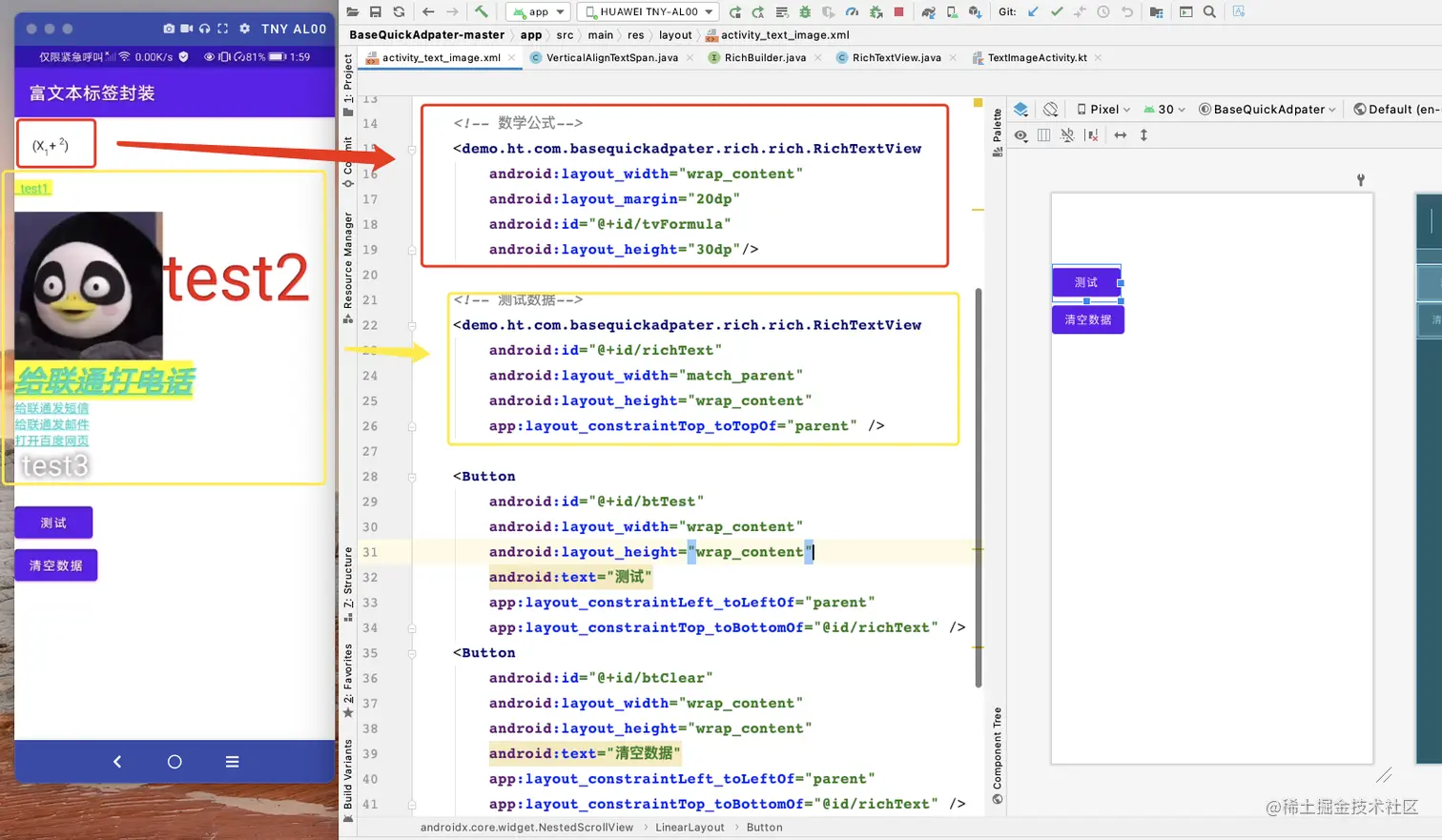This screenshot has height=840, width=1442.
Task: Profile the app with the profiler icon
Action: pyautogui.click(x=853, y=12)
